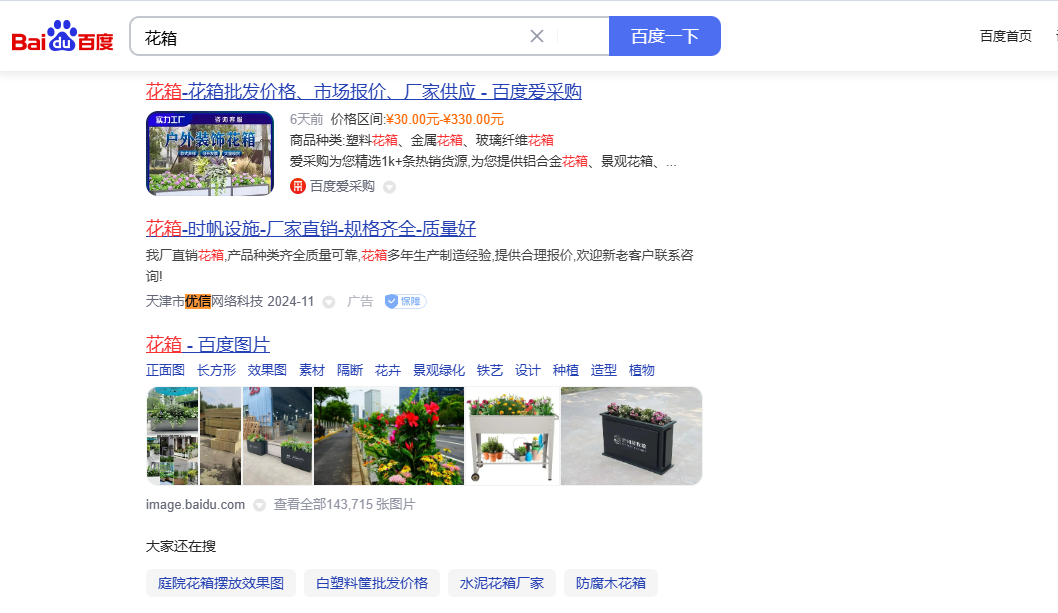Select the 种植 image tag
The image size is (1058, 613).
[x=565, y=370]
